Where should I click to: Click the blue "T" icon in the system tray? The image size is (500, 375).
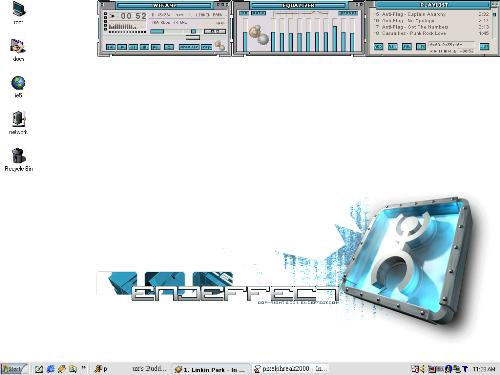465,369
